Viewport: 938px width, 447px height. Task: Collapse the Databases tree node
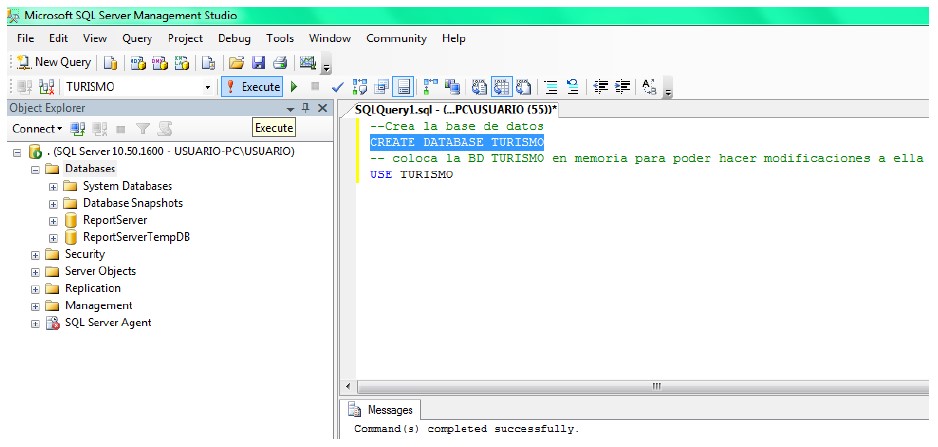tap(35, 169)
